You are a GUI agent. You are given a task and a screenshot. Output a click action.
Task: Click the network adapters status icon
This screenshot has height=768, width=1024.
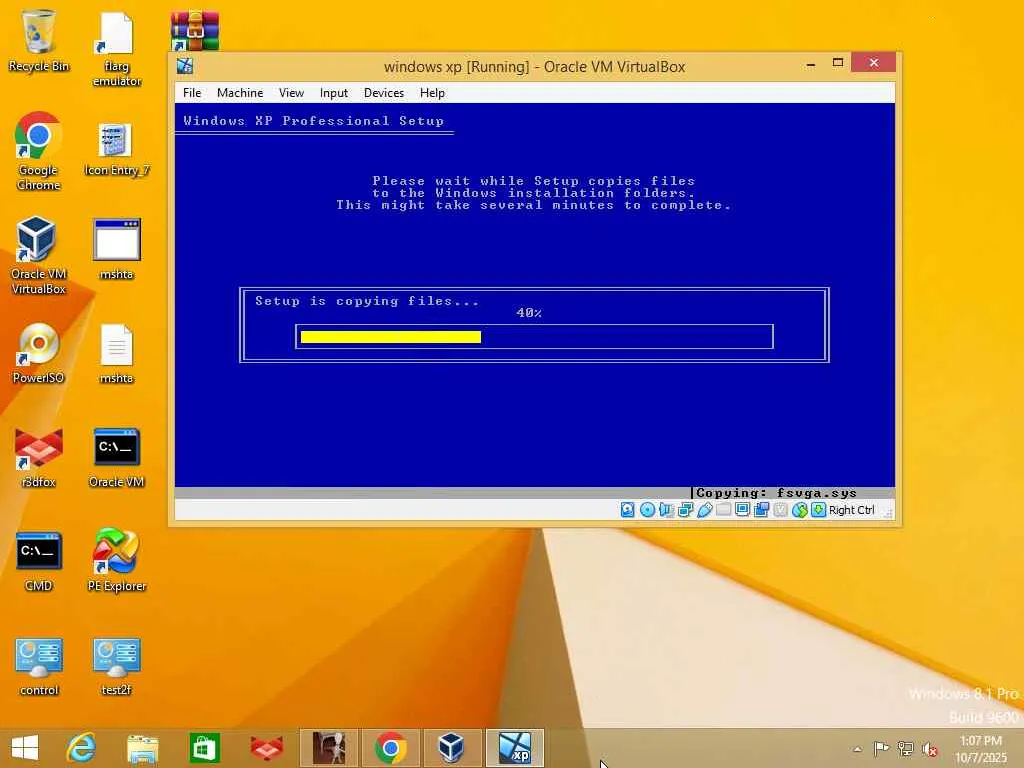coord(685,510)
